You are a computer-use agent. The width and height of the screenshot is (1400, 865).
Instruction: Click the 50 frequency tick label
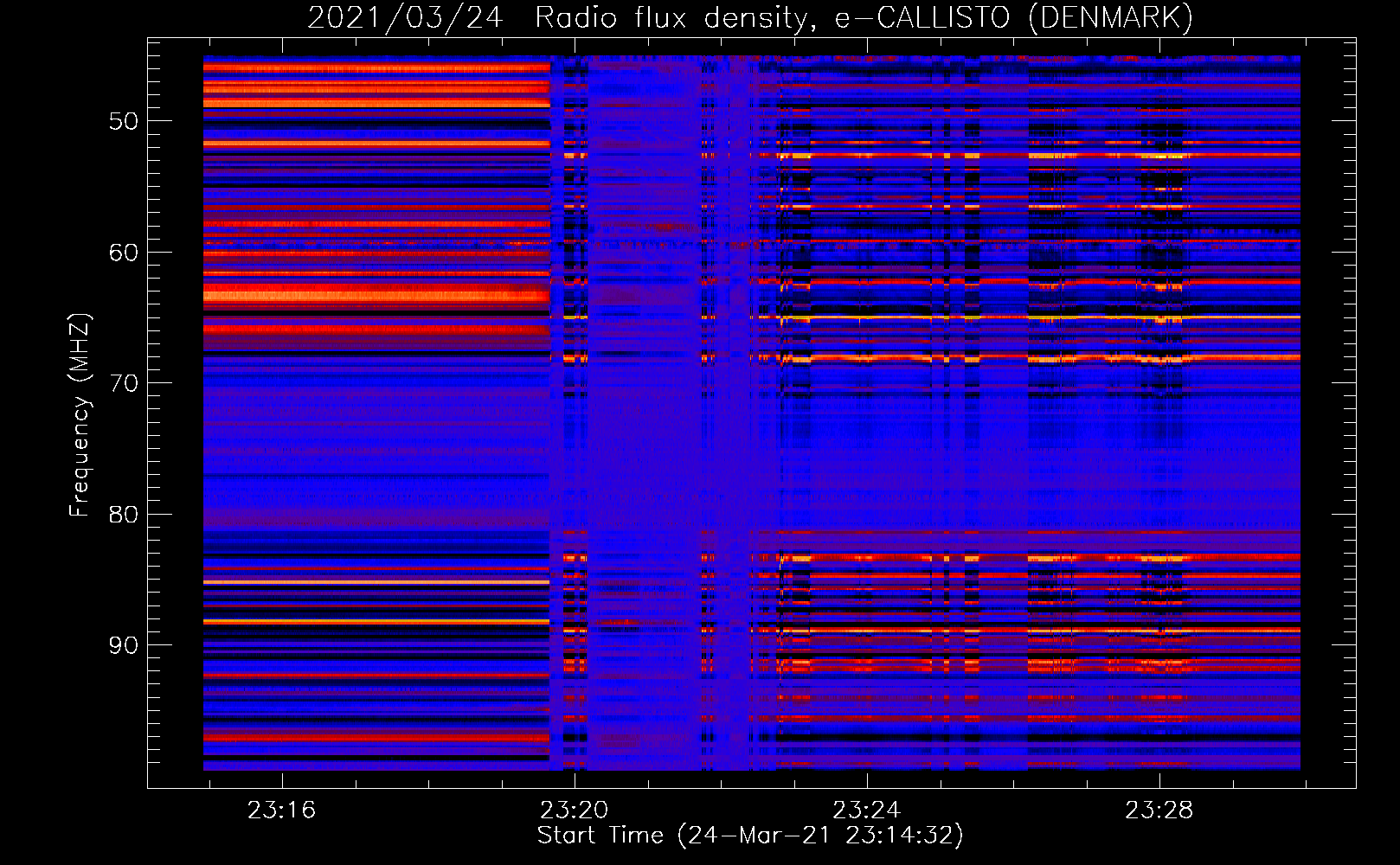pyautogui.click(x=123, y=121)
